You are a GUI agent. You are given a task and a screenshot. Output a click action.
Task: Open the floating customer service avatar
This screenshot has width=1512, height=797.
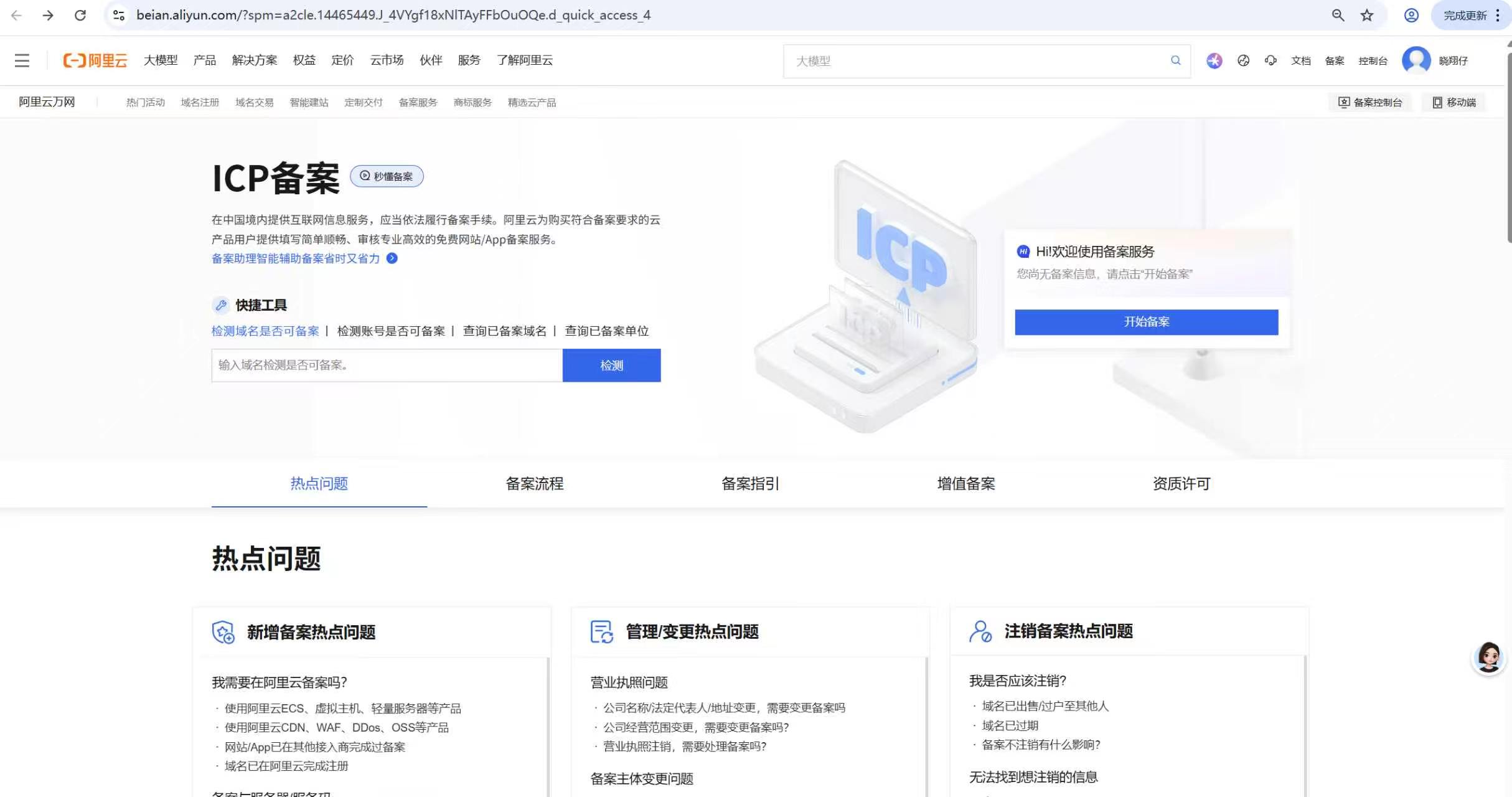pos(1488,658)
